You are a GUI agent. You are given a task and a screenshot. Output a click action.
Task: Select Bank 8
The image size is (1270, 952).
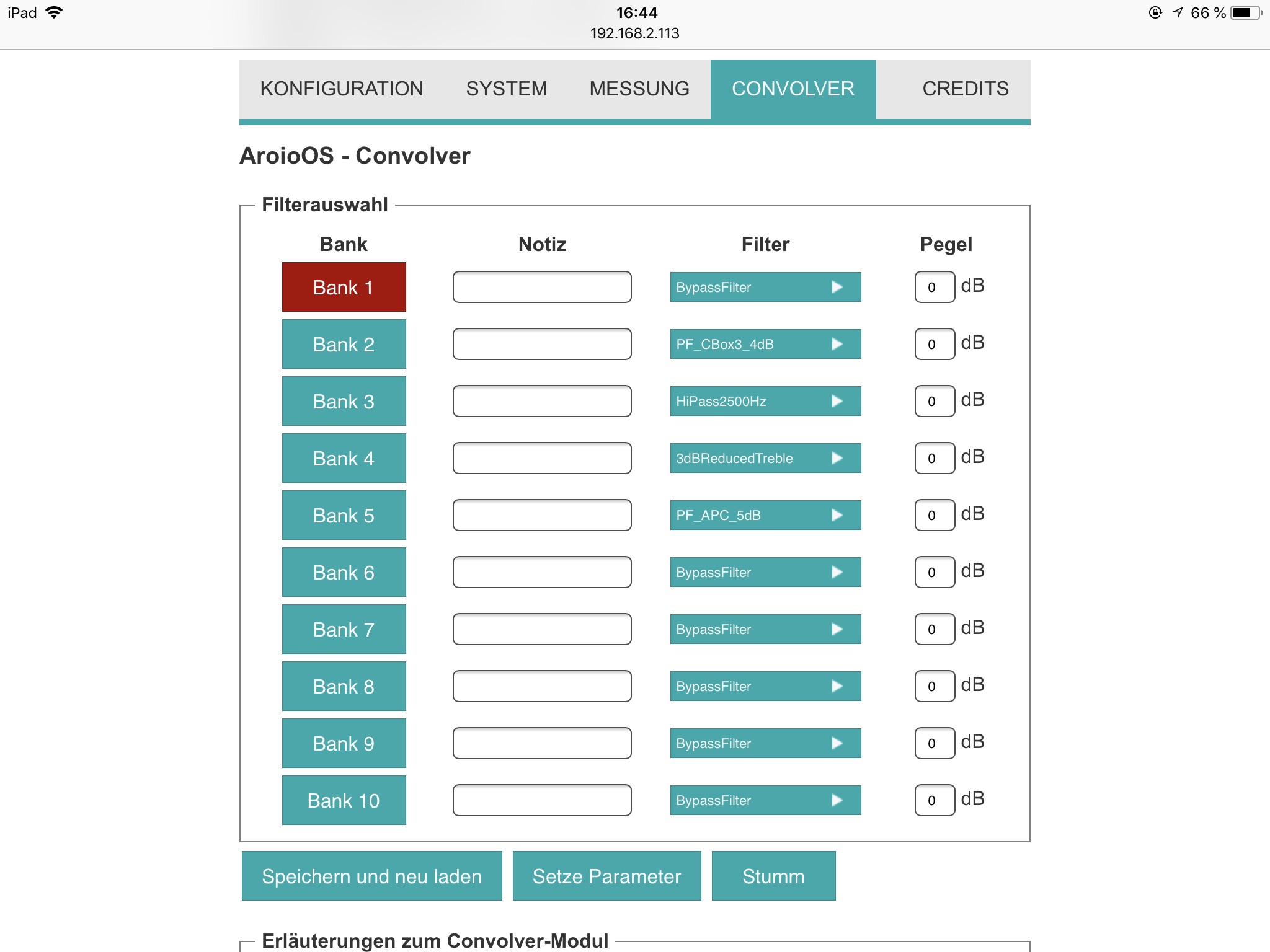coord(344,686)
